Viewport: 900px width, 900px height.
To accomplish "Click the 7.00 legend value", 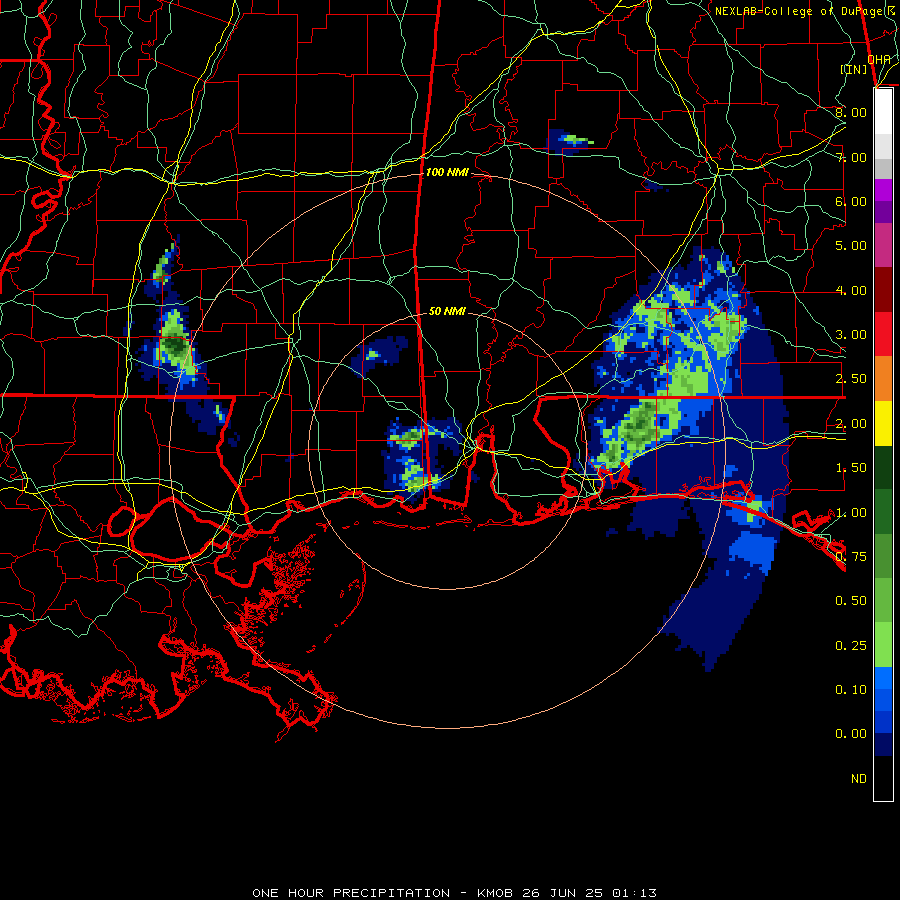I will [x=851, y=157].
